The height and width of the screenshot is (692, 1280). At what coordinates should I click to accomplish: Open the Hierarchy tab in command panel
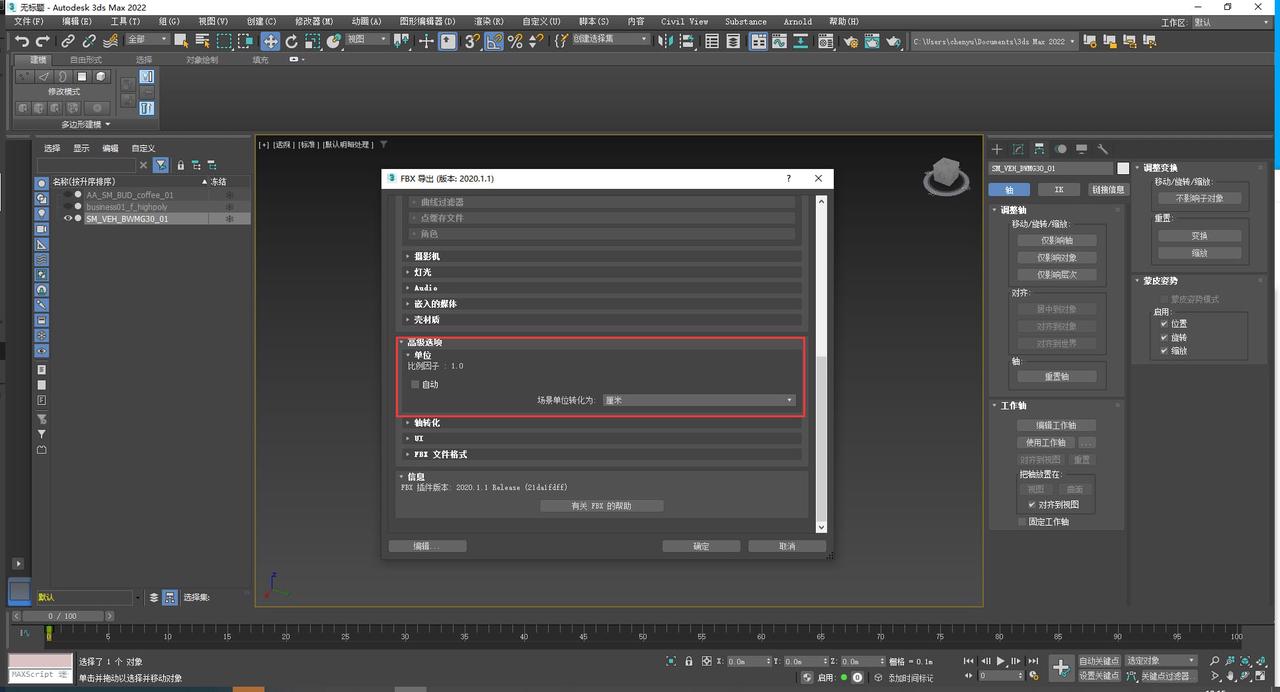point(1039,149)
